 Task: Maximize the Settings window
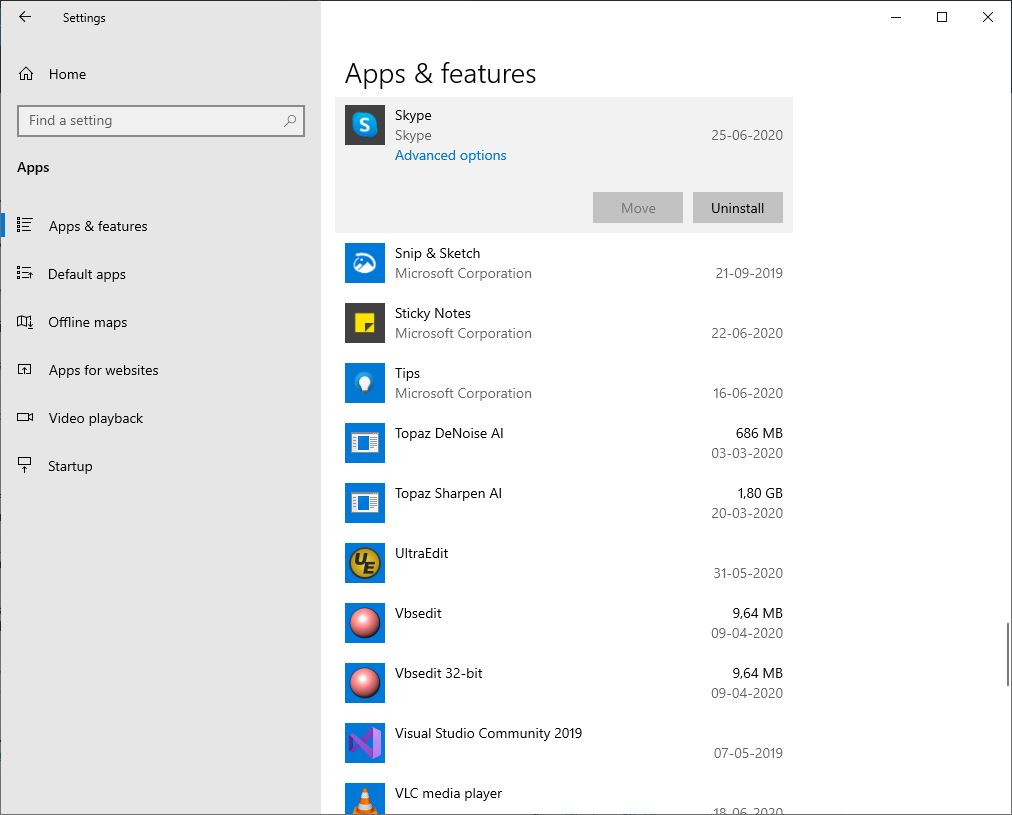pos(942,17)
